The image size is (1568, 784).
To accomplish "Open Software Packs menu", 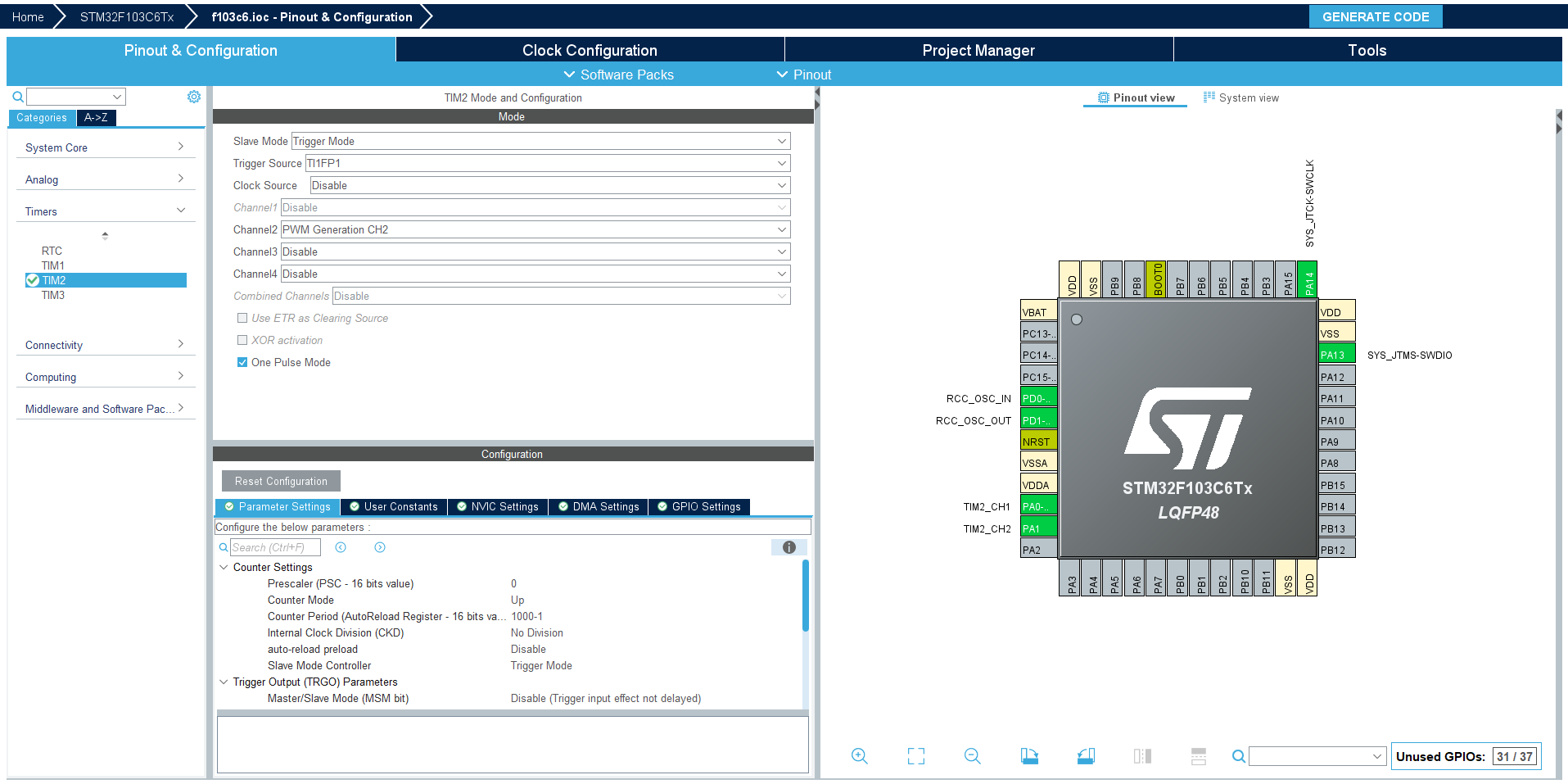I will tap(619, 75).
